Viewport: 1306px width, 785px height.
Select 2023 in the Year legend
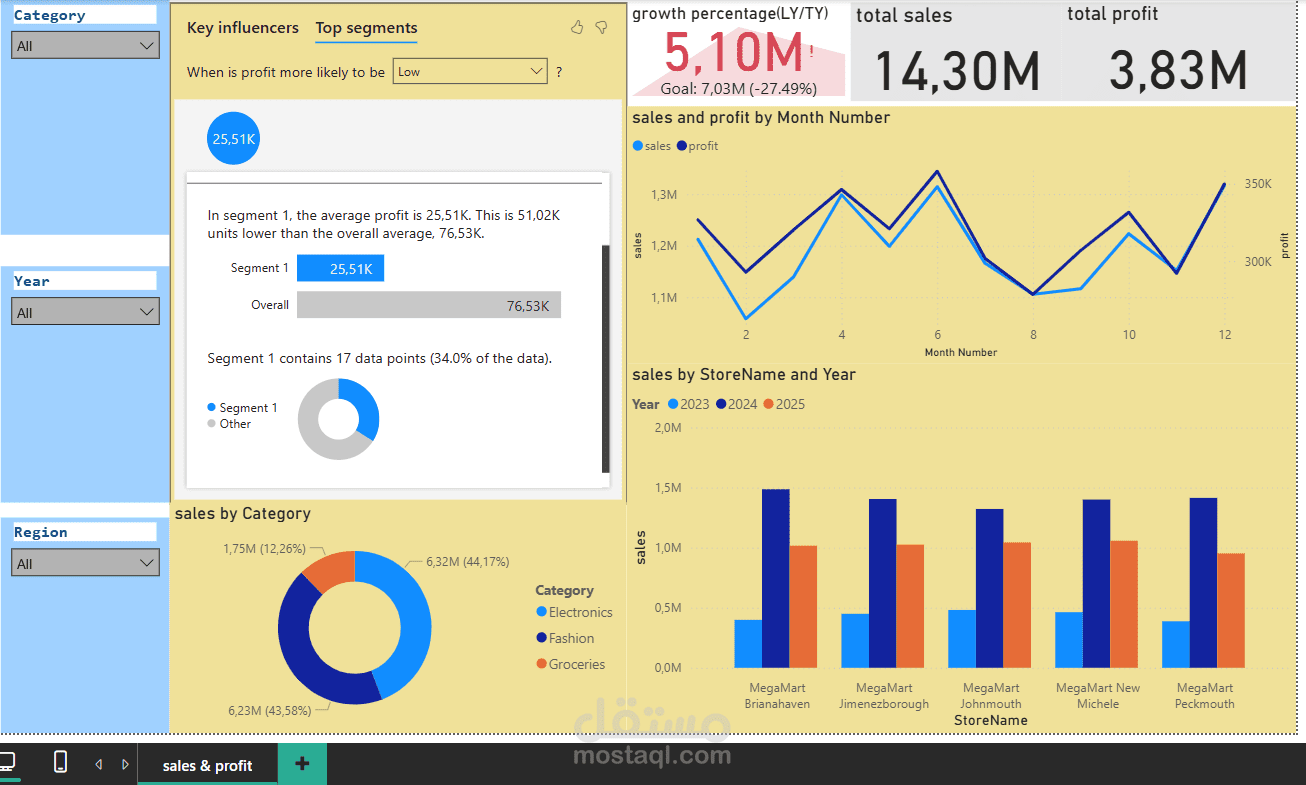coord(687,404)
